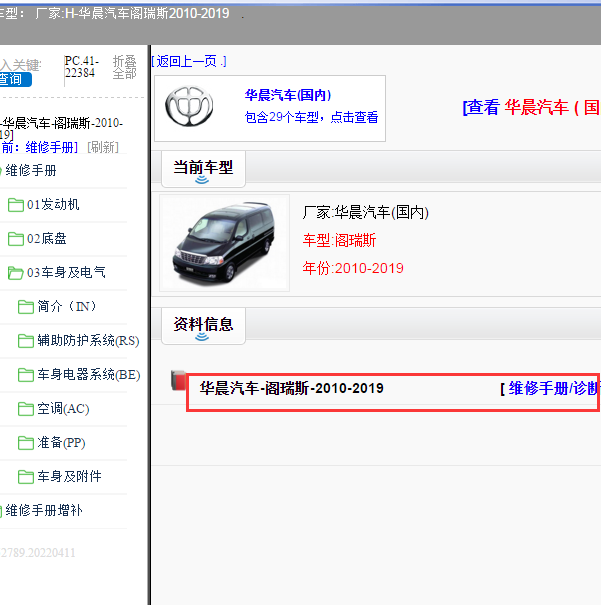The height and width of the screenshot is (605, 601).
Task: Click the 刷新 refresh link
Action: pyautogui.click(x=103, y=147)
